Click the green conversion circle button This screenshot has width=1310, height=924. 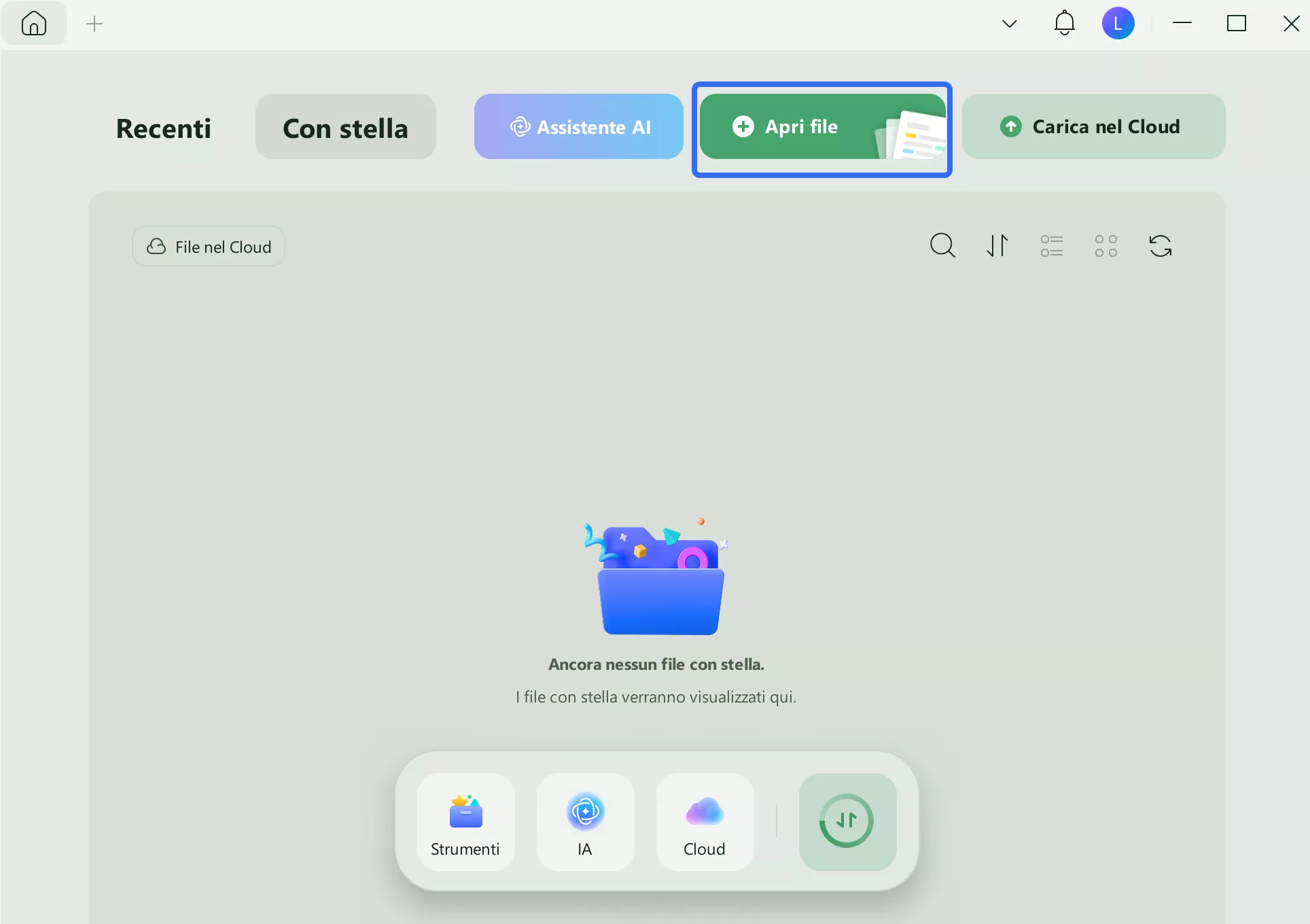point(847,821)
